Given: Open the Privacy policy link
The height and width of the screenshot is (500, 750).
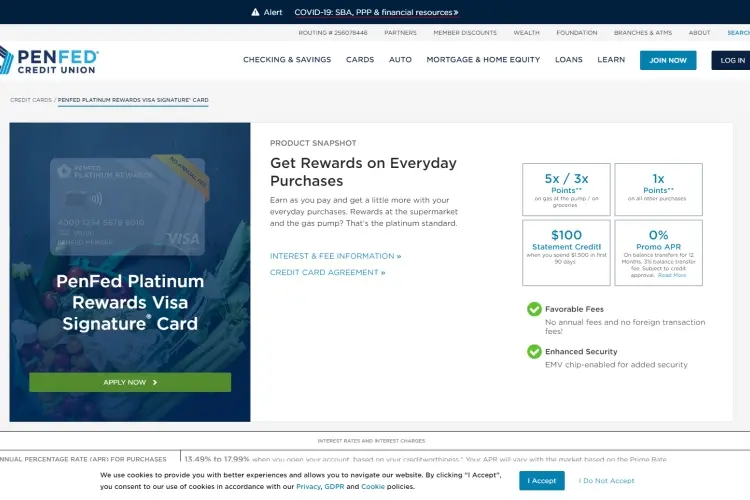Looking at the screenshot, I should [x=308, y=487].
